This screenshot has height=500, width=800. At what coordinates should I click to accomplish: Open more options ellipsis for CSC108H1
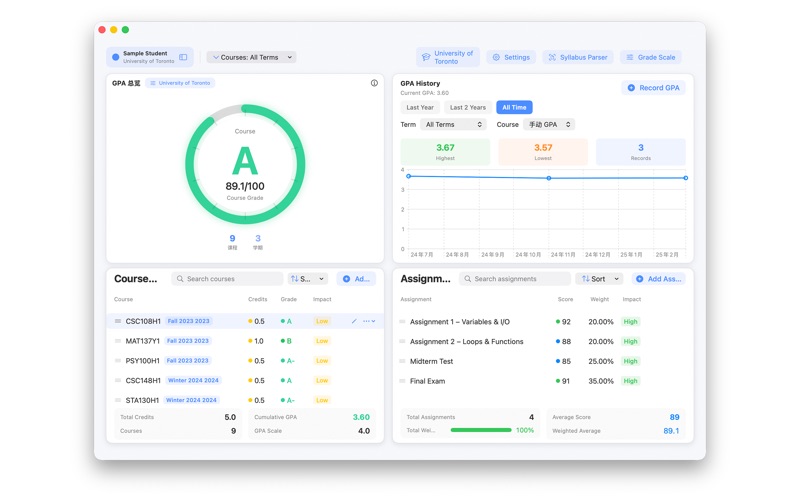click(x=366, y=321)
